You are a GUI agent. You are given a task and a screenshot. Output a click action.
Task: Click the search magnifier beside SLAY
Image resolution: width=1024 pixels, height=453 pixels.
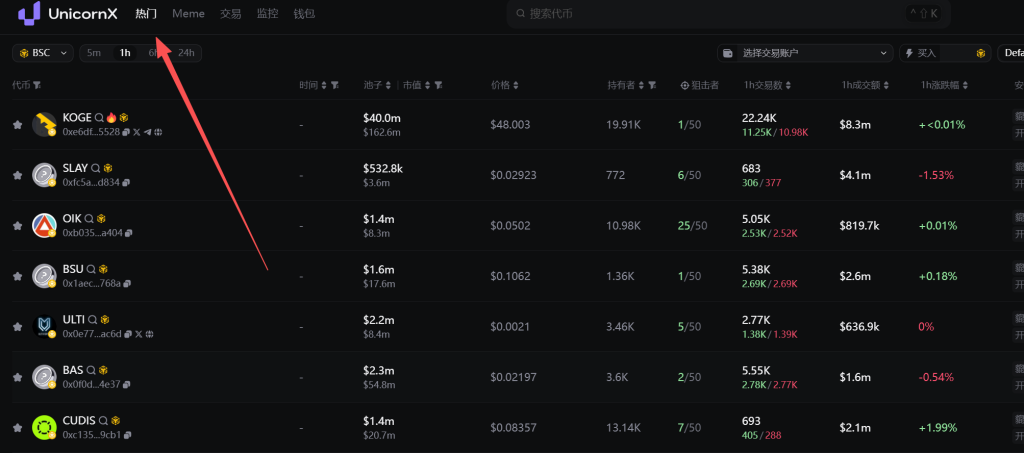point(97,168)
